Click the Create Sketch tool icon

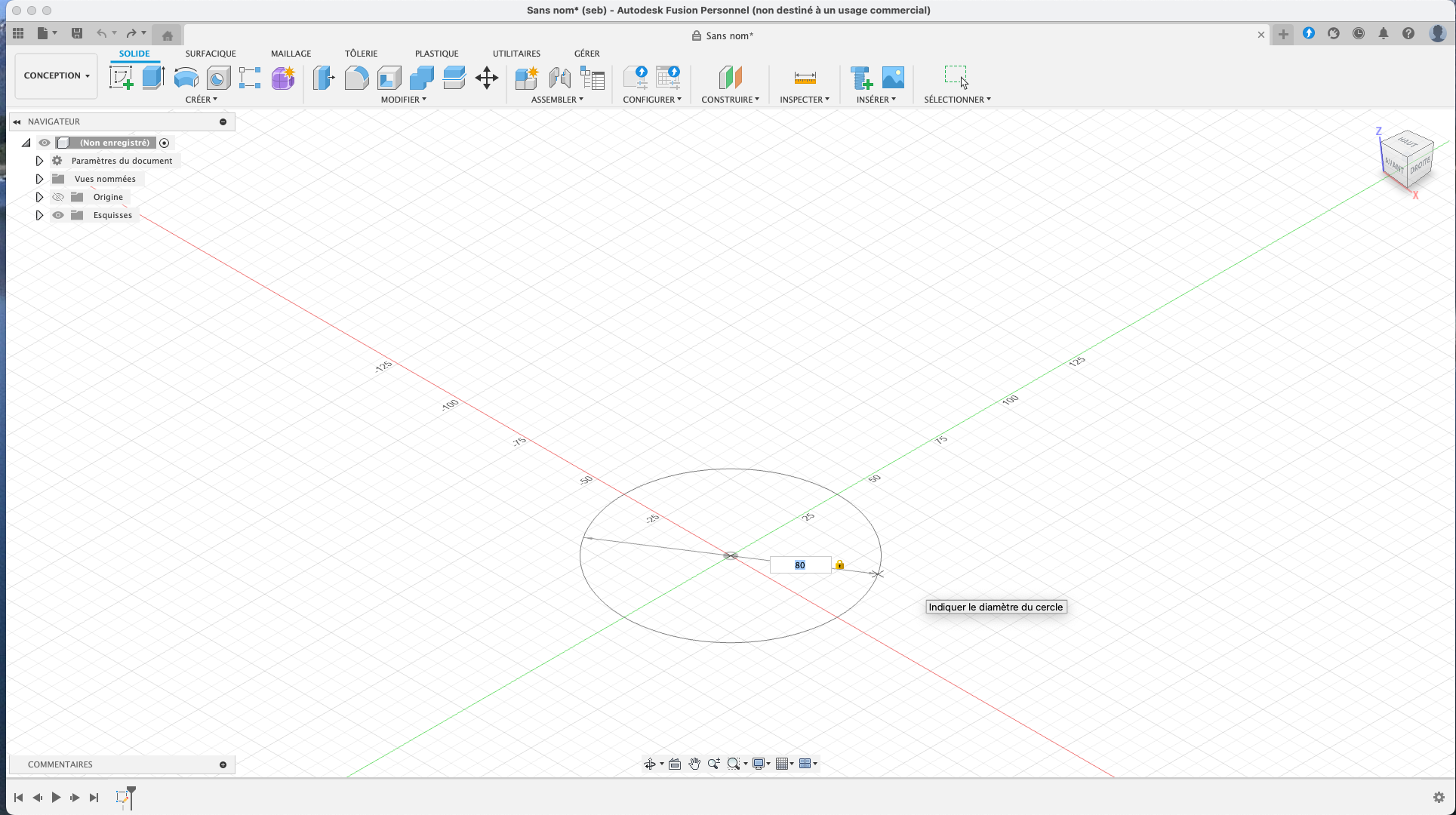pos(121,78)
